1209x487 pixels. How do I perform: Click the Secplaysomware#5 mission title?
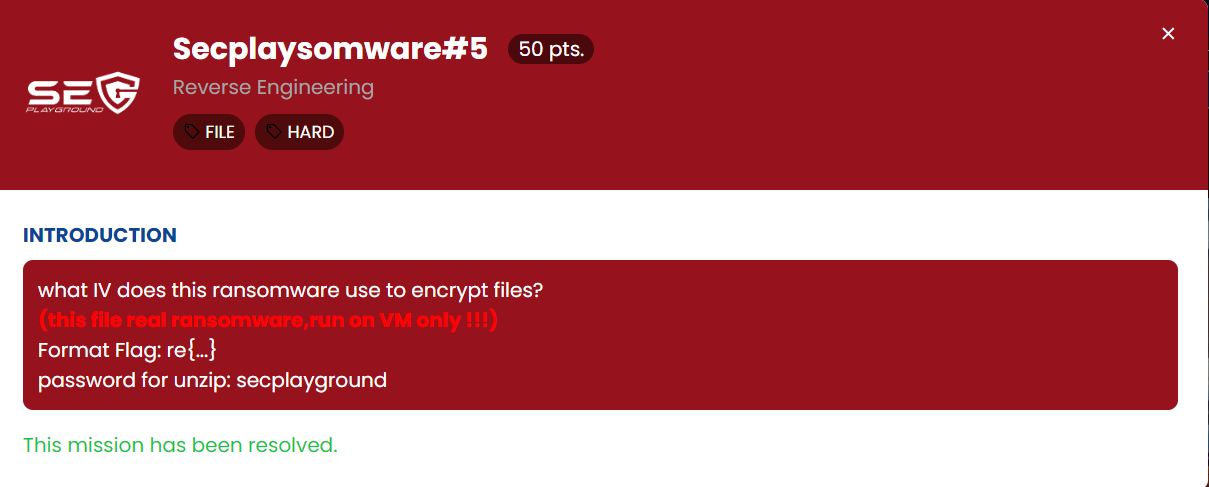tap(330, 49)
